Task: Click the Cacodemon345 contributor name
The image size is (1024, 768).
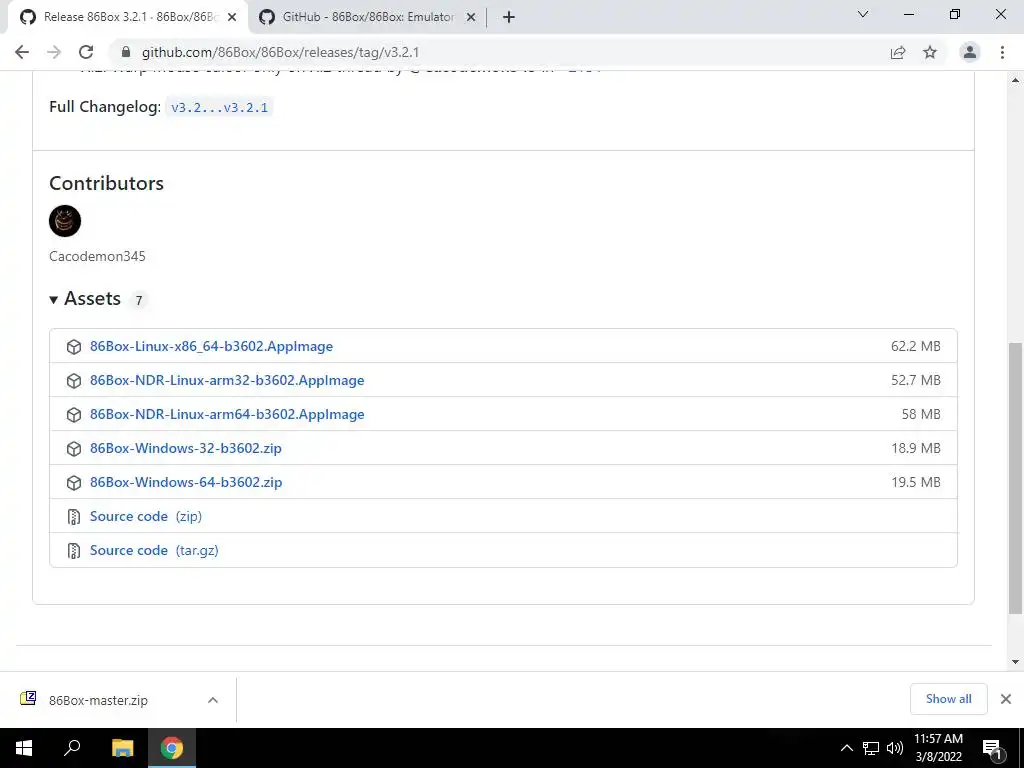Action: pos(97,256)
